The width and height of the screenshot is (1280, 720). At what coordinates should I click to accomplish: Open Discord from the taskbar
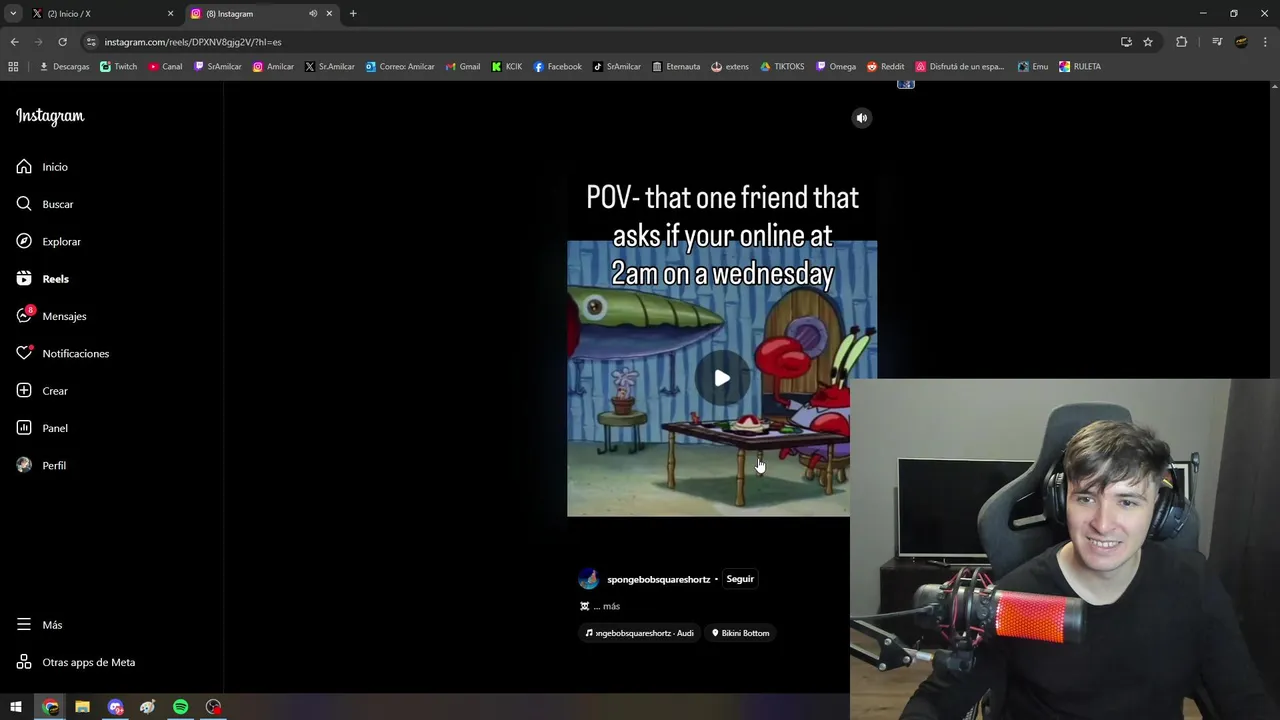click(x=116, y=707)
